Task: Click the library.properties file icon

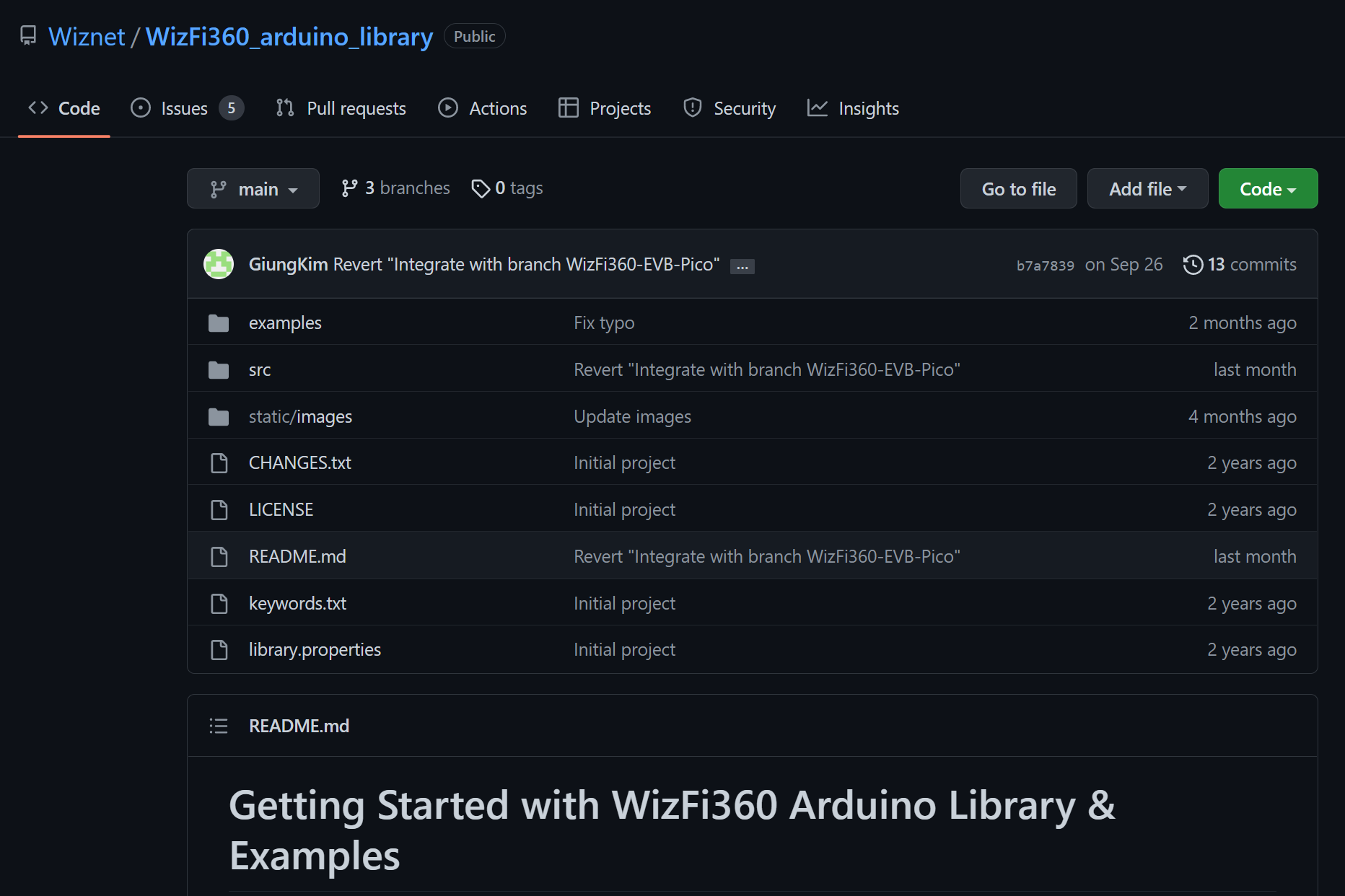Action: 219,650
